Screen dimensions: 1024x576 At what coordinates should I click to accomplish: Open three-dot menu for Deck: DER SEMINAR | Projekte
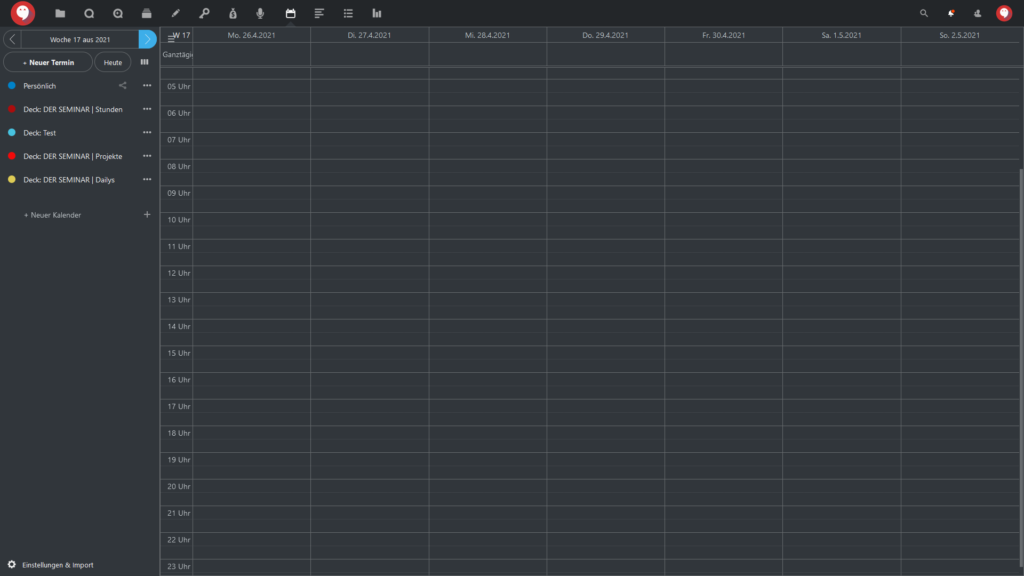147,156
